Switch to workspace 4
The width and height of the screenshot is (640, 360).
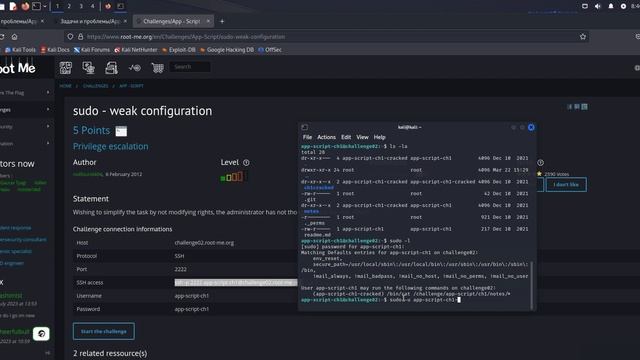tap(93, 6)
